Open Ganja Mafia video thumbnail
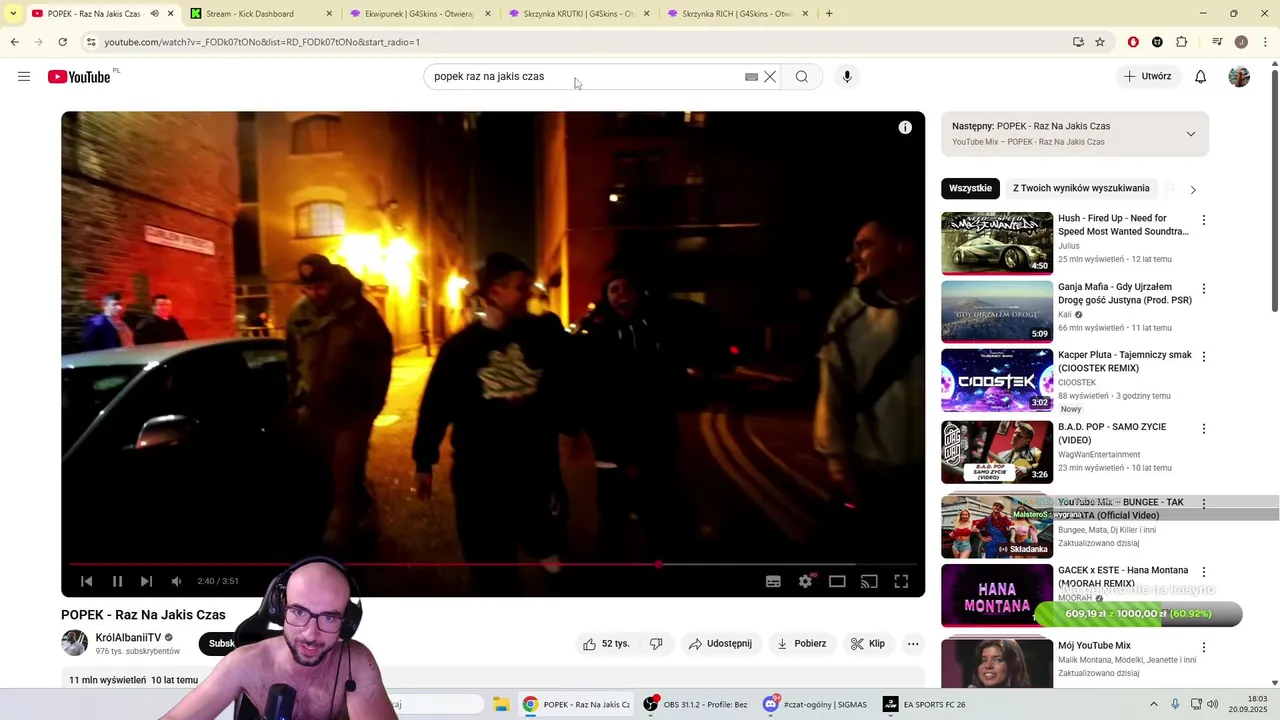 click(x=997, y=311)
